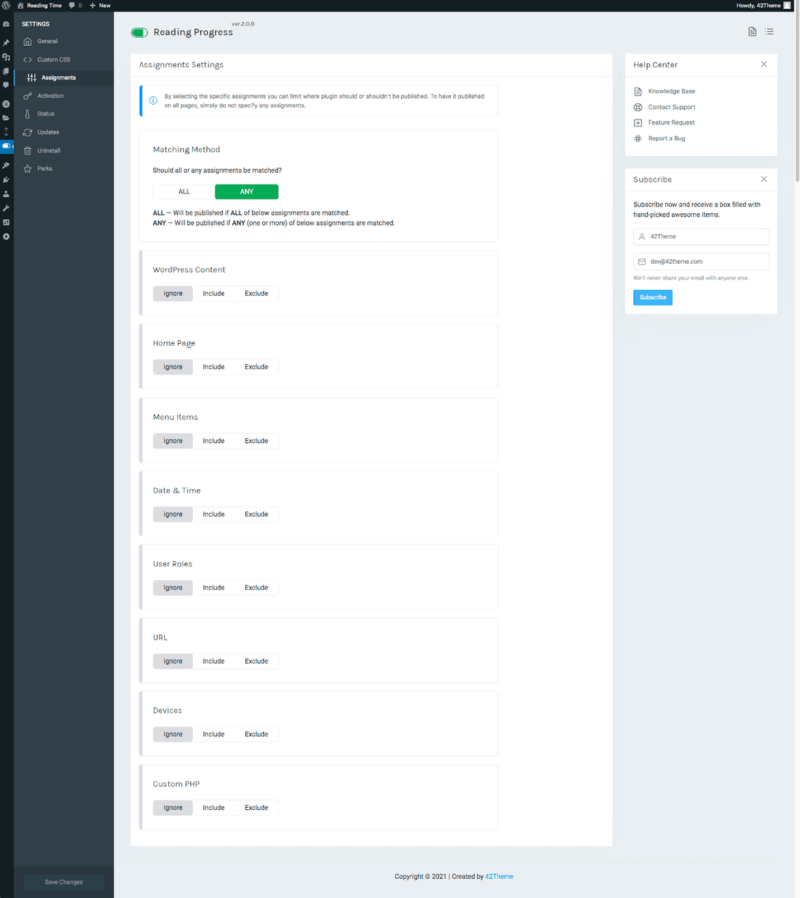Choose Ignore for Home Page
This screenshot has height=898, width=800.
tap(173, 367)
